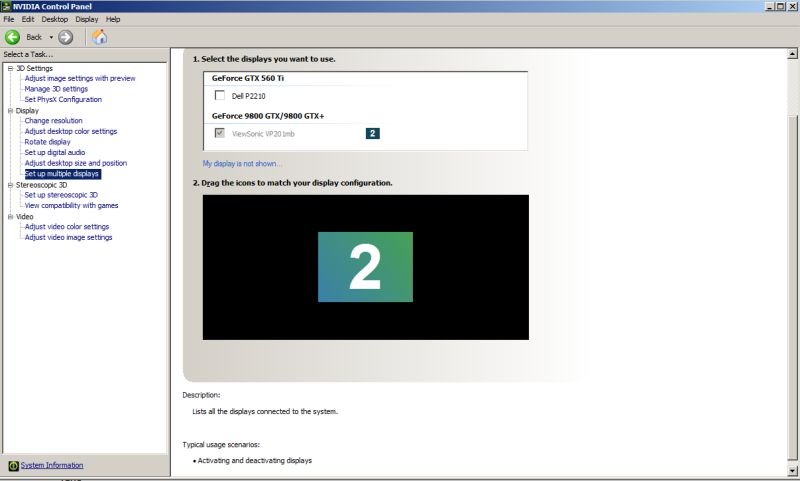Screen dimensions: 800x481
Task: Open Adjust video image settings
Action: 68,238
